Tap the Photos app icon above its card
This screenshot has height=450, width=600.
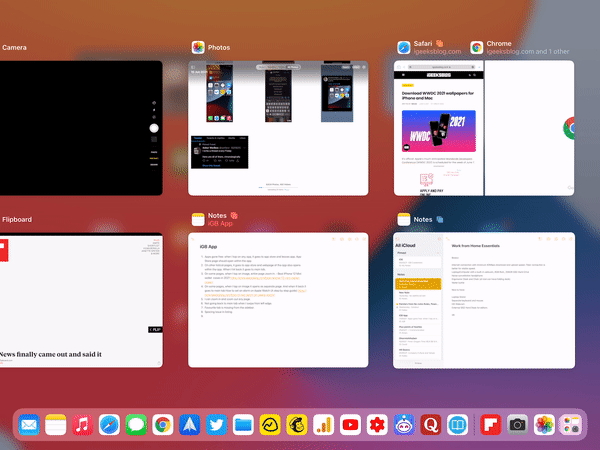(198, 47)
